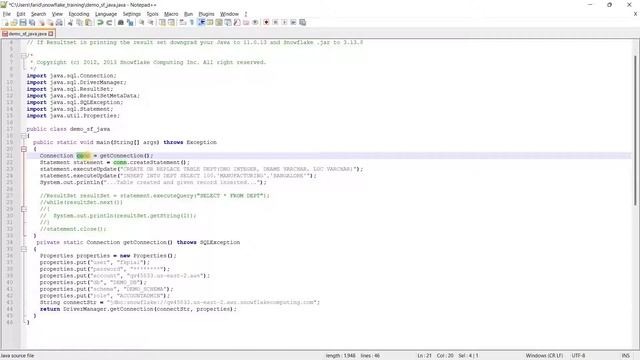The width and height of the screenshot is (640, 360).
Task: Click the Zoom In toolbar icon
Action: pos(142,22)
